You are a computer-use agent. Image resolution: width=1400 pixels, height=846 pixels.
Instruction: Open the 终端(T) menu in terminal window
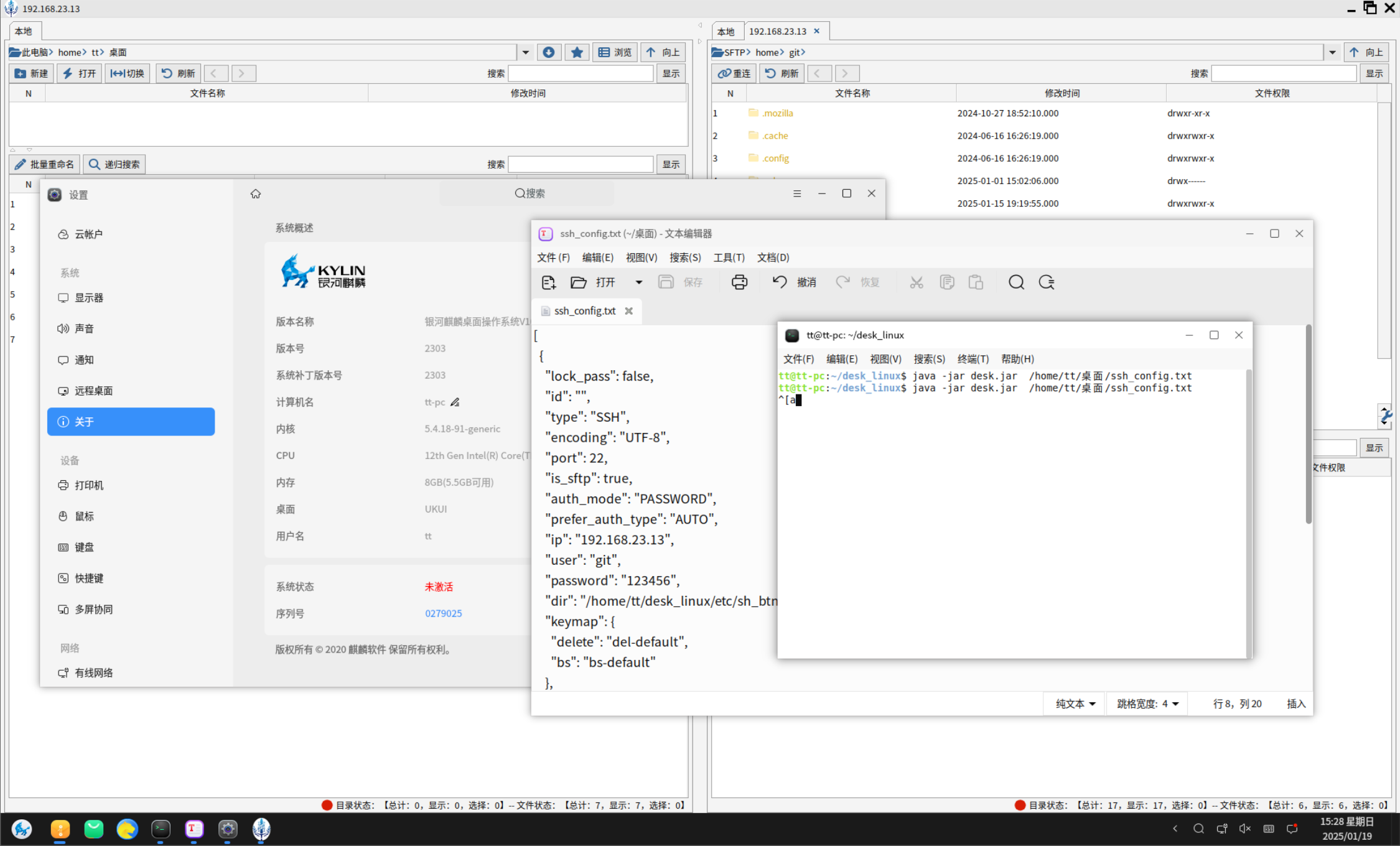(973, 359)
